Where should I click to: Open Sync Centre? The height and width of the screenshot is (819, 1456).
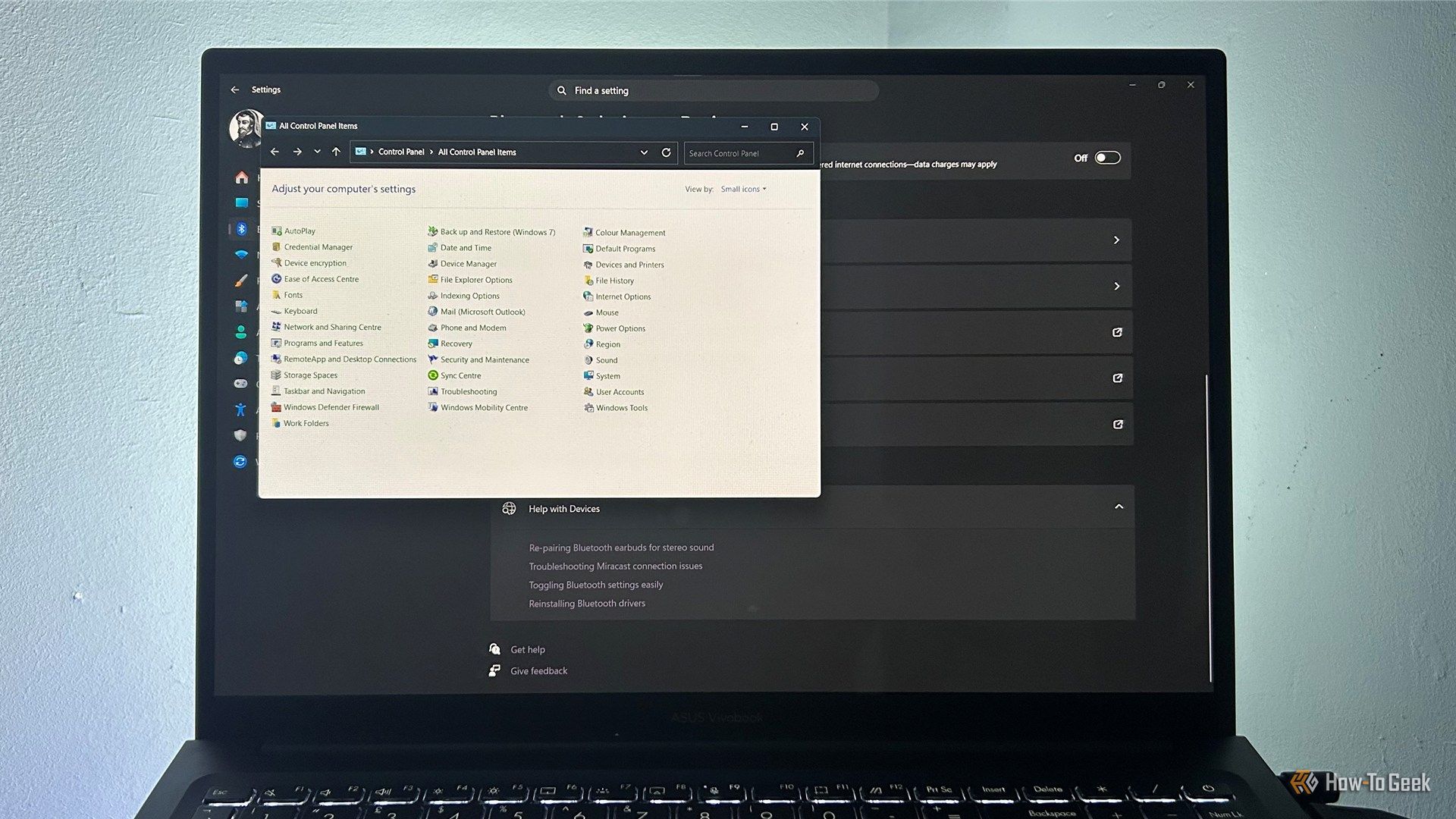(x=454, y=375)
